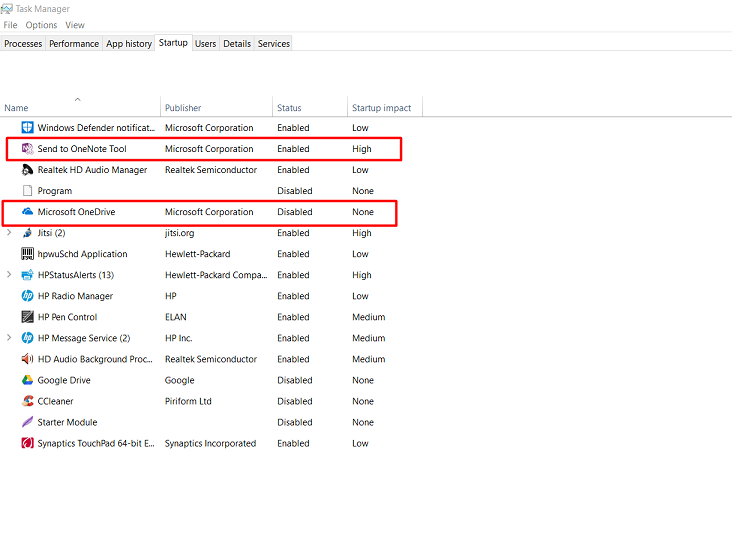Screen dimensions: 732x542
Task: Switch to the Services tab
Action: 274,43
